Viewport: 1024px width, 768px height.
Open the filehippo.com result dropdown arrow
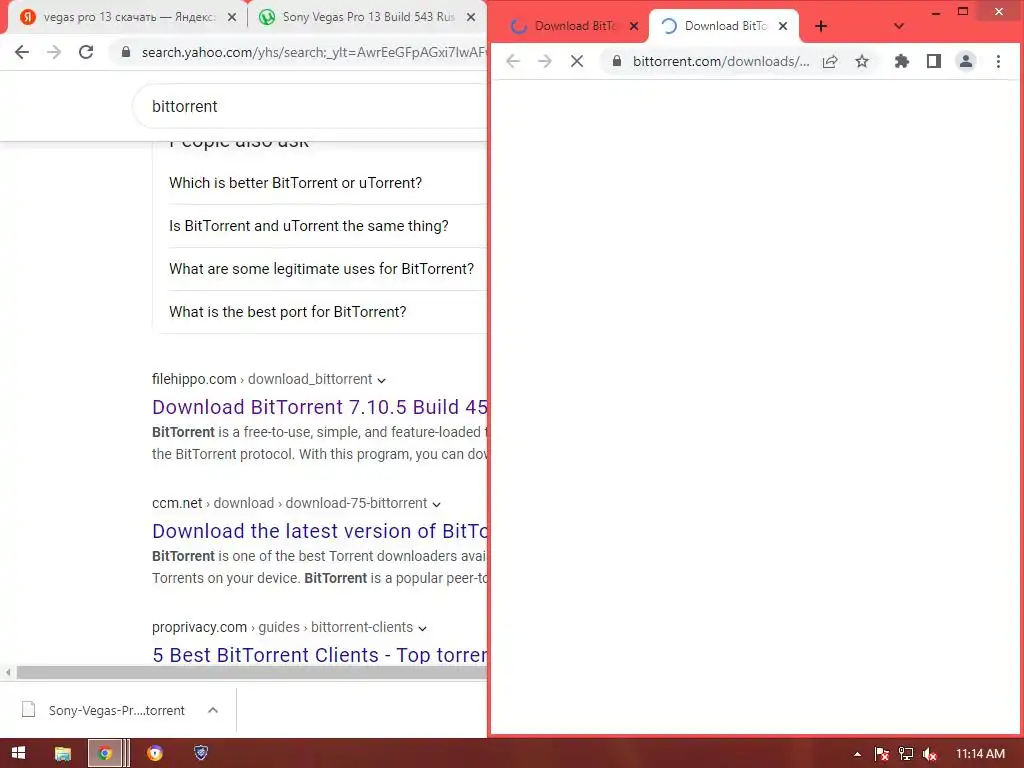(381, 380)
